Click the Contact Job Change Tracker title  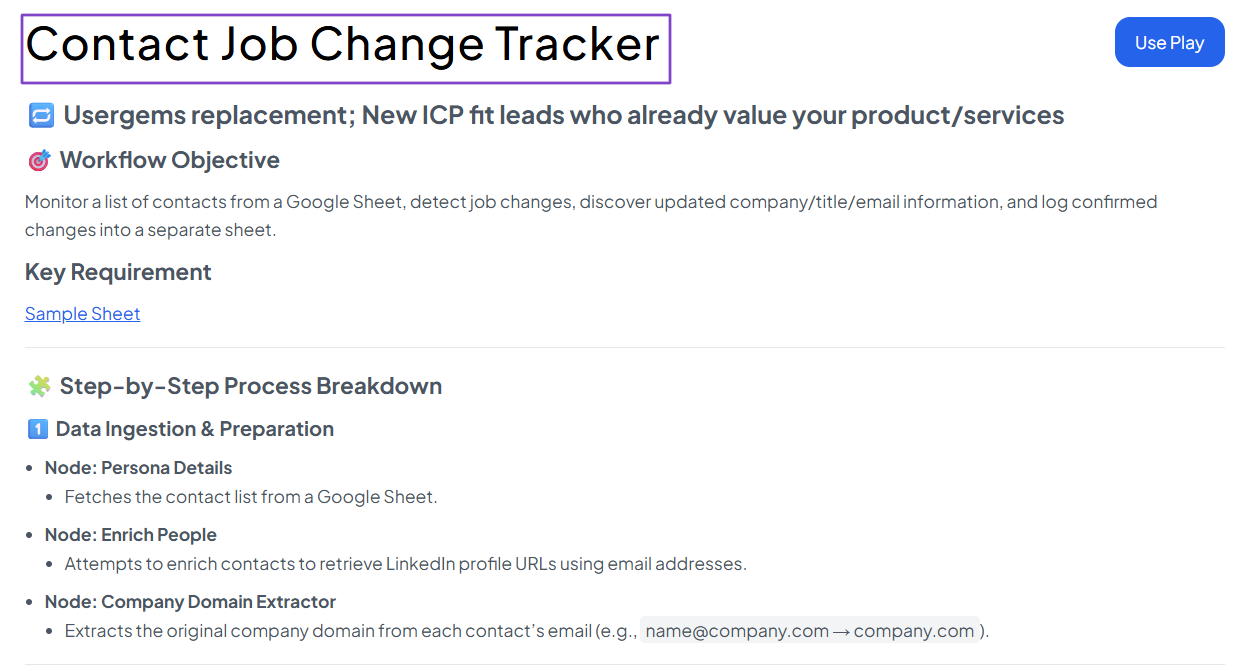coord(345,45)
